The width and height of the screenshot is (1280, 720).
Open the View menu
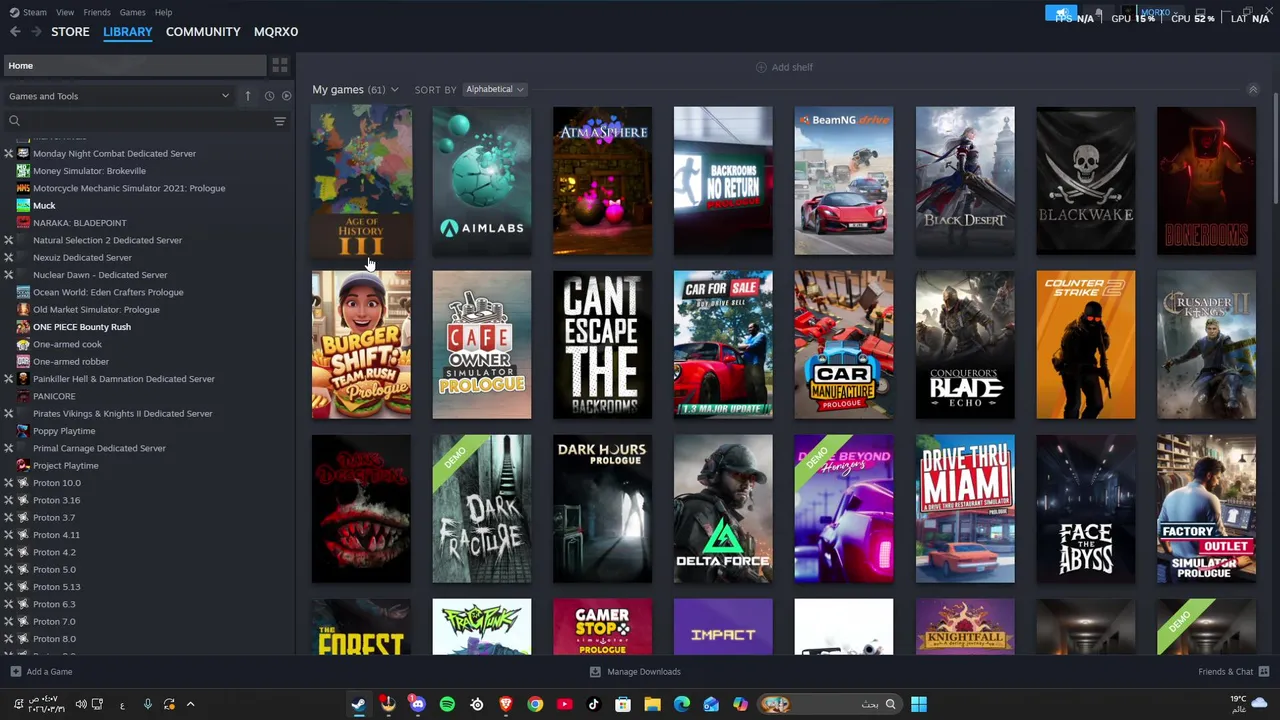(65, 12)
